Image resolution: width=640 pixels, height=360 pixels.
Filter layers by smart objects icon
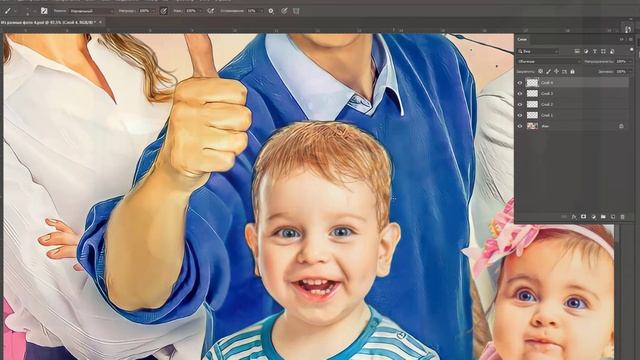tap(612, 51)
